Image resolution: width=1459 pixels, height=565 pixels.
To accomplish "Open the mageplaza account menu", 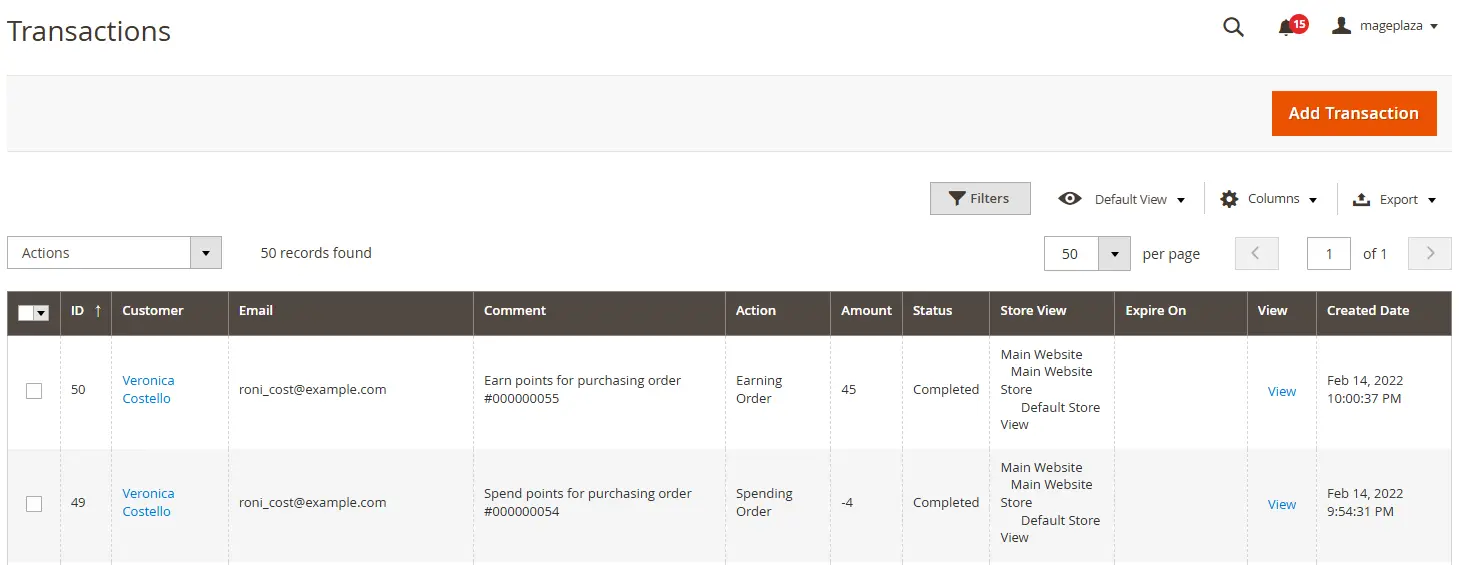I will pos(1385,26).
